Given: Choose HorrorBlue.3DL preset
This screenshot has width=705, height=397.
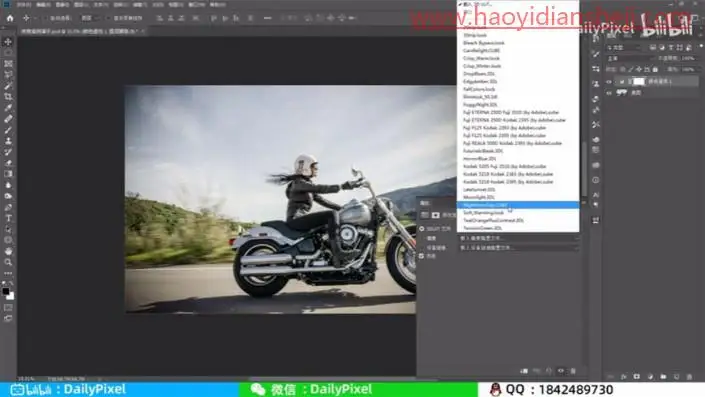Looking at the screenshot, I should [518, 159].
